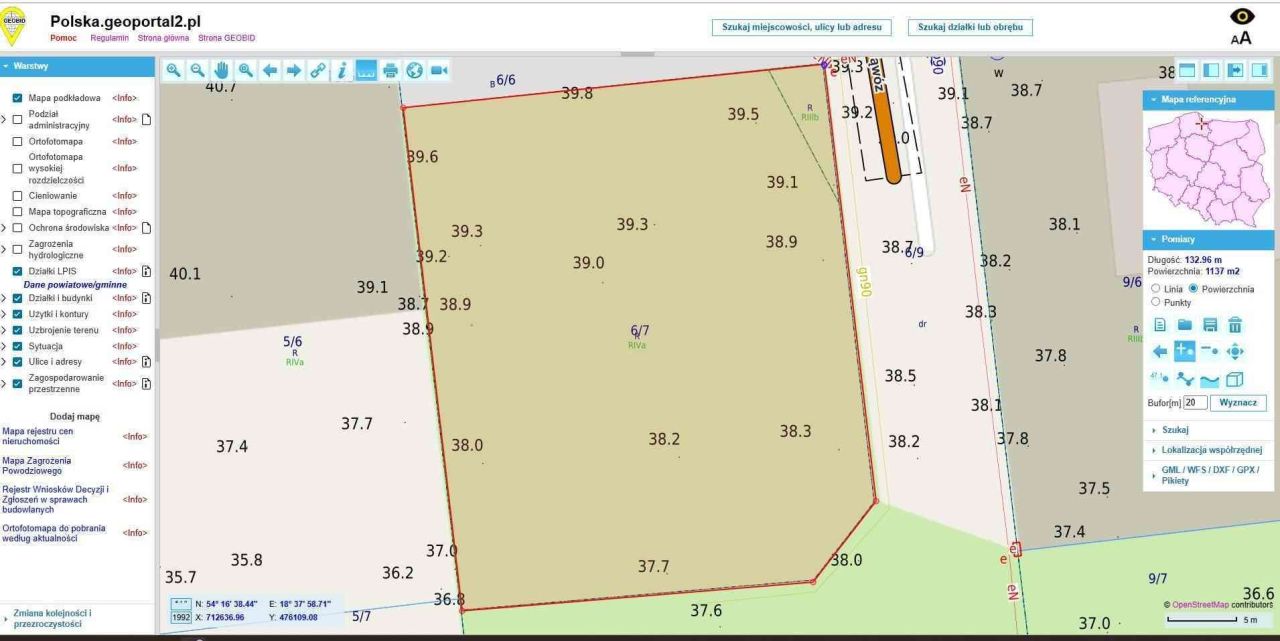
Task: Click 1992 coordinate system button
Action: point(181,617)
